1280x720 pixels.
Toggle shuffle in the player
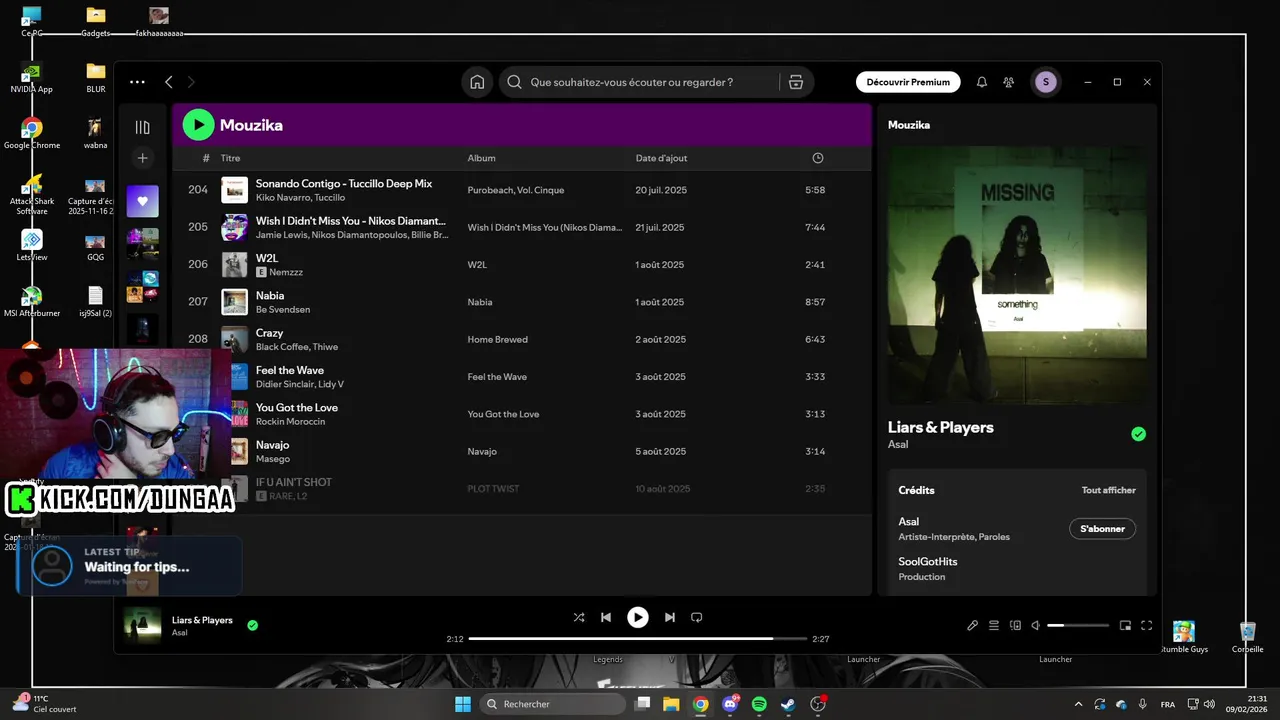(x=578, y=617)
